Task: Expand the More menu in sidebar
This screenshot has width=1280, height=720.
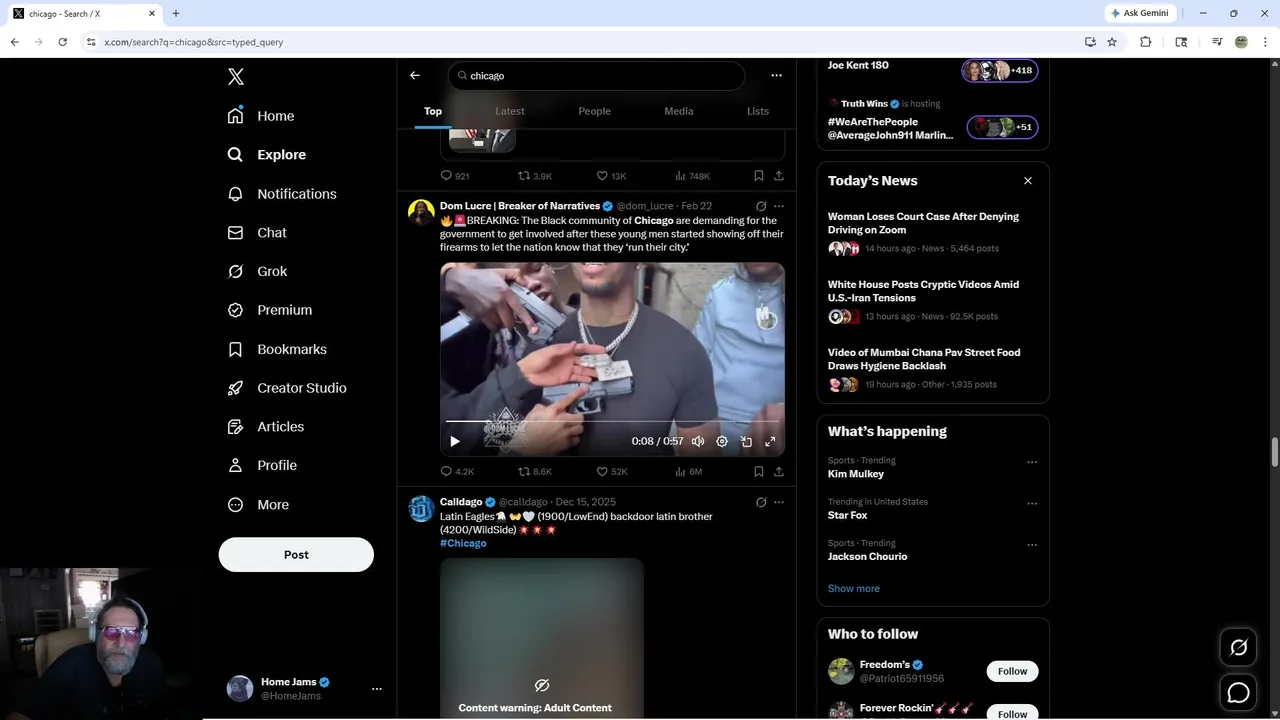Action: [x=258, y=505]
